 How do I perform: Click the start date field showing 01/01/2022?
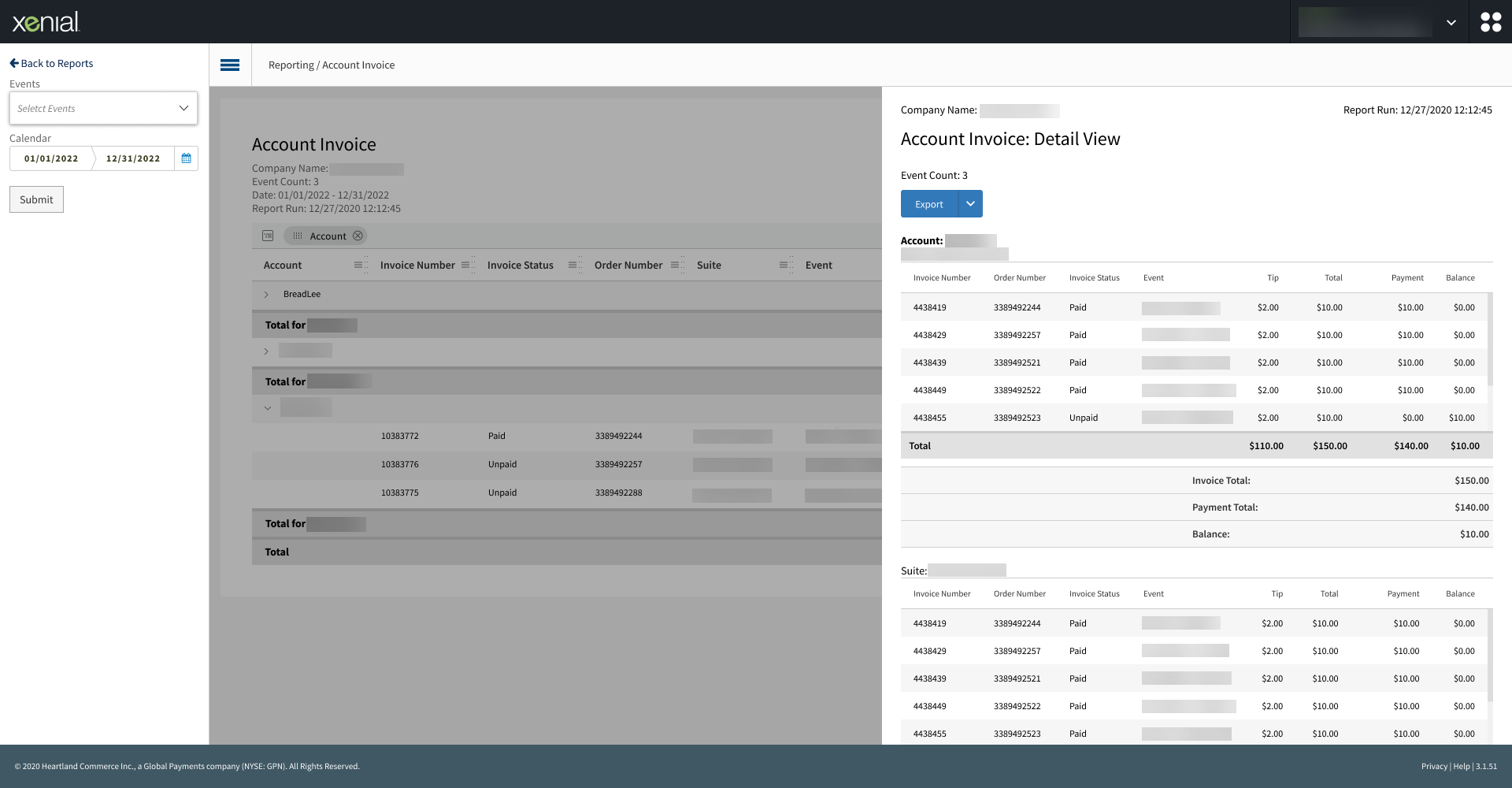pos(50,158)
